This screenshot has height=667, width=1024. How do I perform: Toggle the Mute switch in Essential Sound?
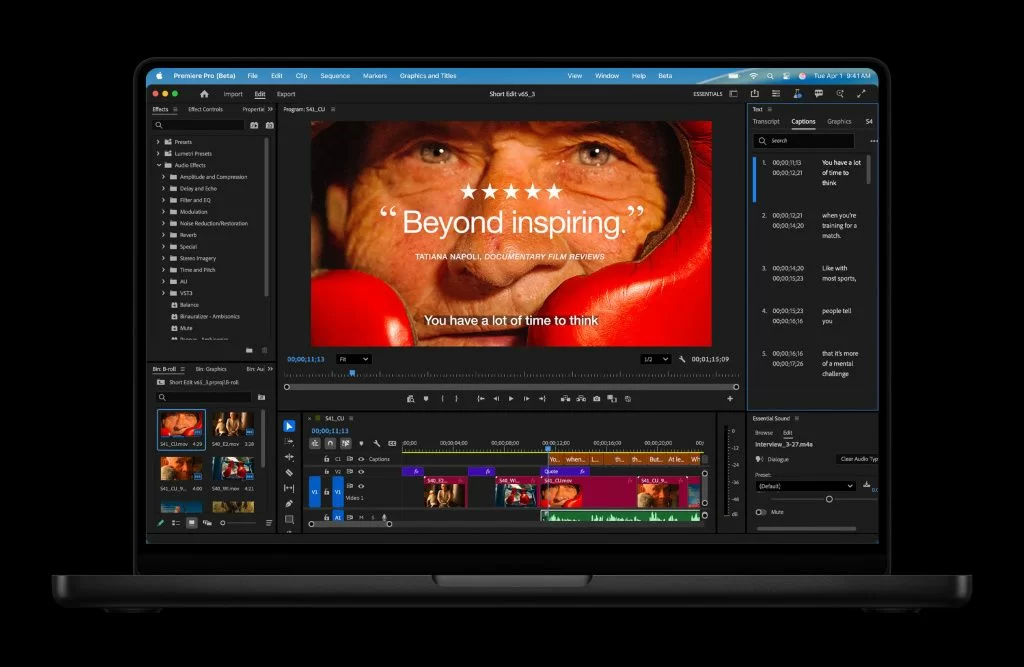(x=761, y=512)
